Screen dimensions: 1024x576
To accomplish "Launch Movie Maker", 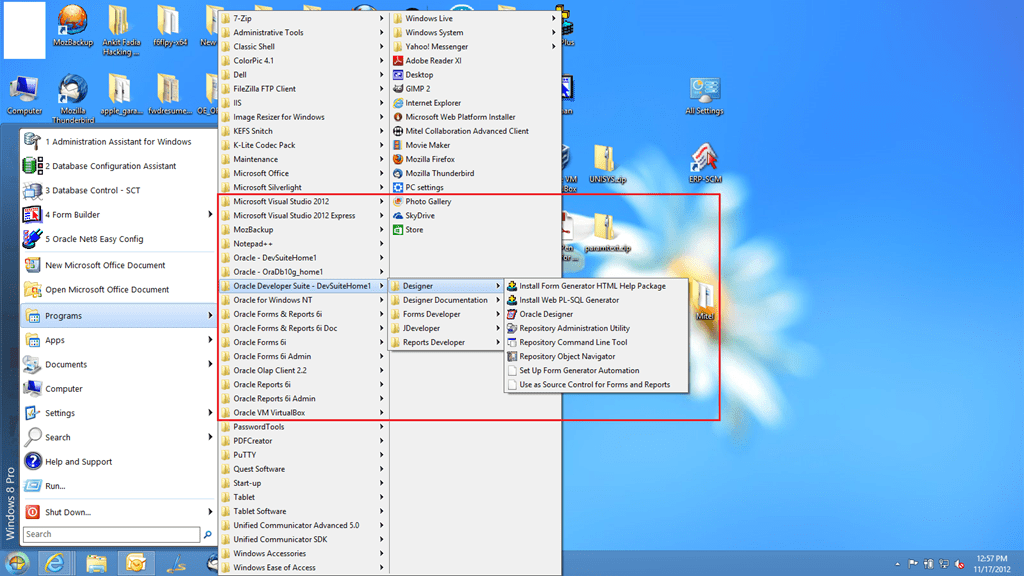I will (x=475, y=145).
